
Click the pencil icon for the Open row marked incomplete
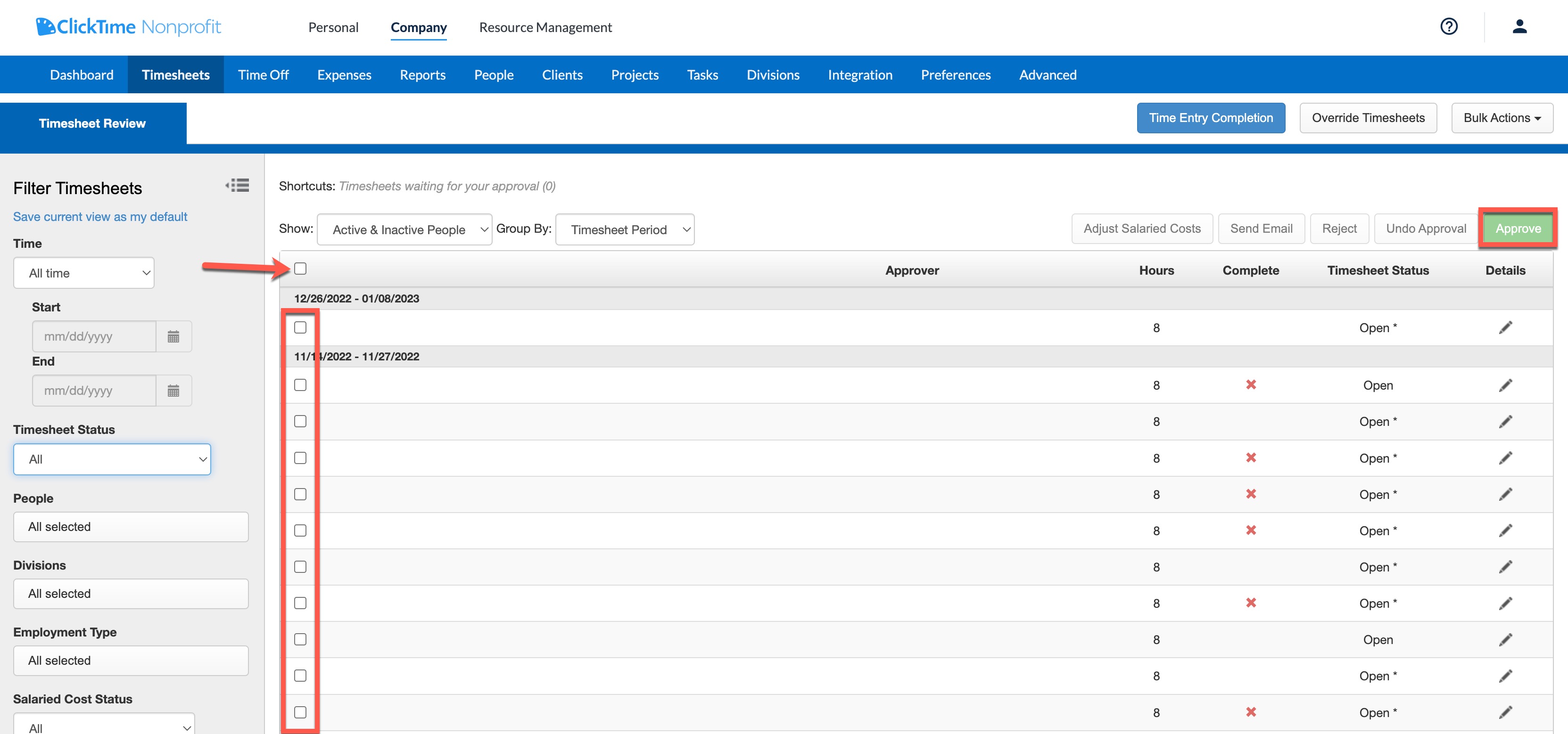1505,385
